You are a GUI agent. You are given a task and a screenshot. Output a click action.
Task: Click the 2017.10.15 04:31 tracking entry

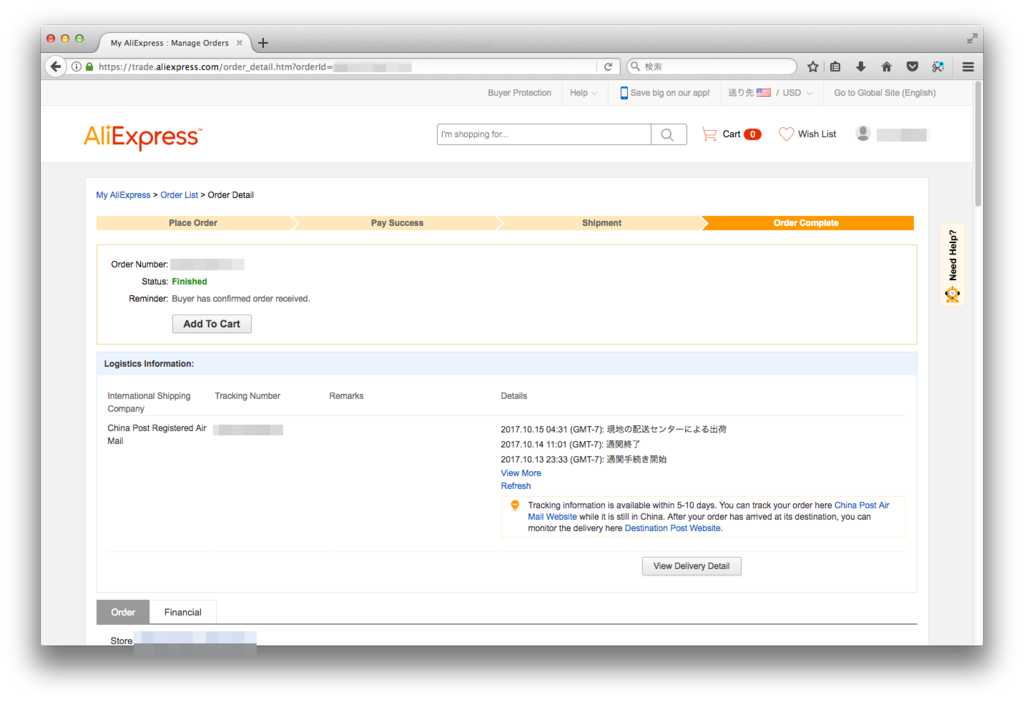point(613,429)
